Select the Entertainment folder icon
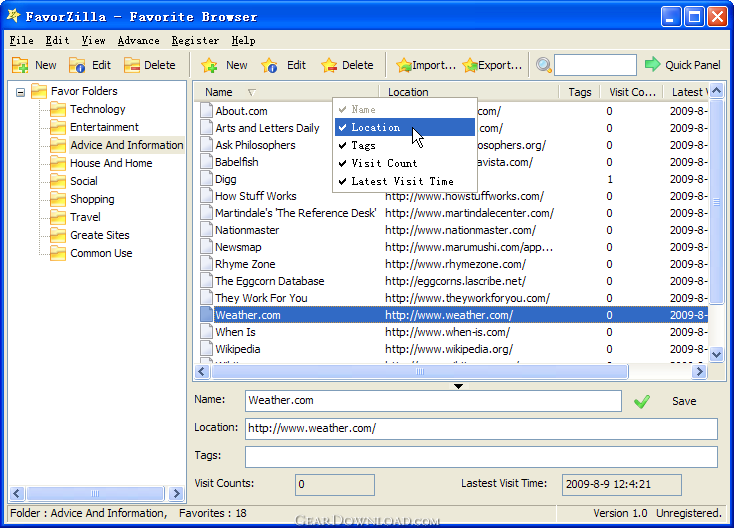734x529 pixels. tap(58, 127)
